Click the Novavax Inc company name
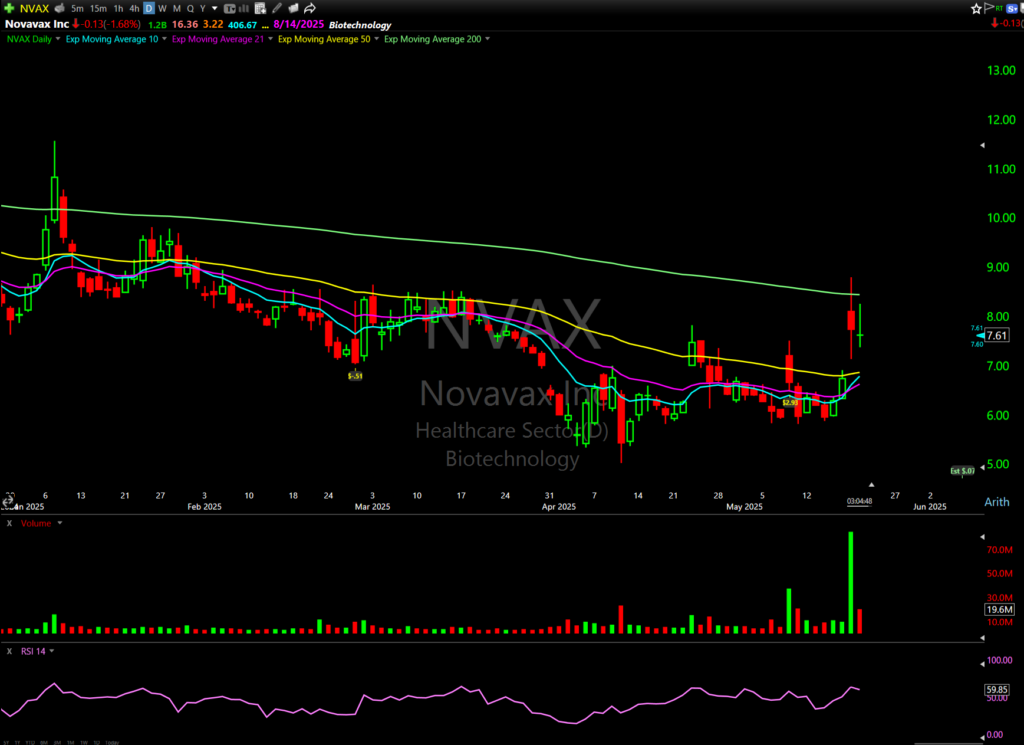1024x745 pixels. (x=37, y=24)
